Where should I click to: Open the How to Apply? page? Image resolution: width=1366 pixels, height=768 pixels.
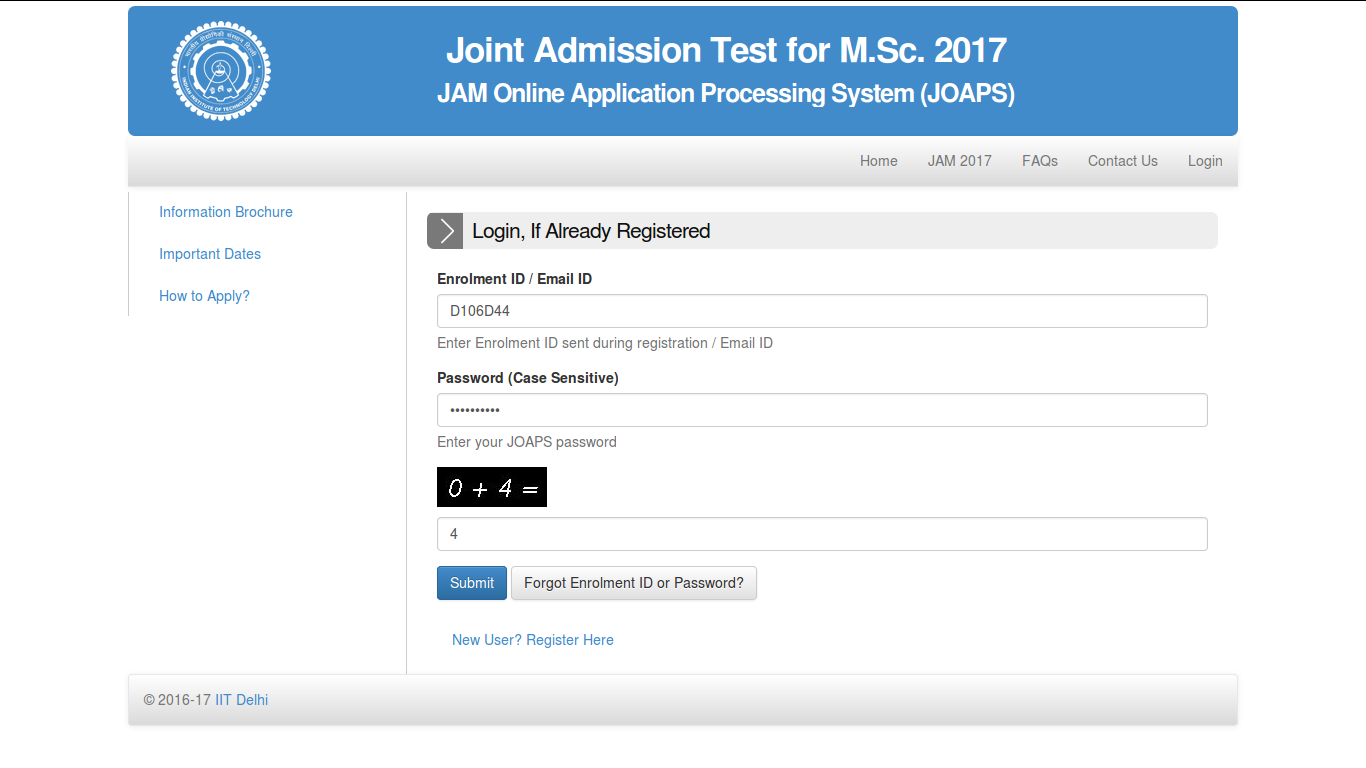click(x=204, y=296)
